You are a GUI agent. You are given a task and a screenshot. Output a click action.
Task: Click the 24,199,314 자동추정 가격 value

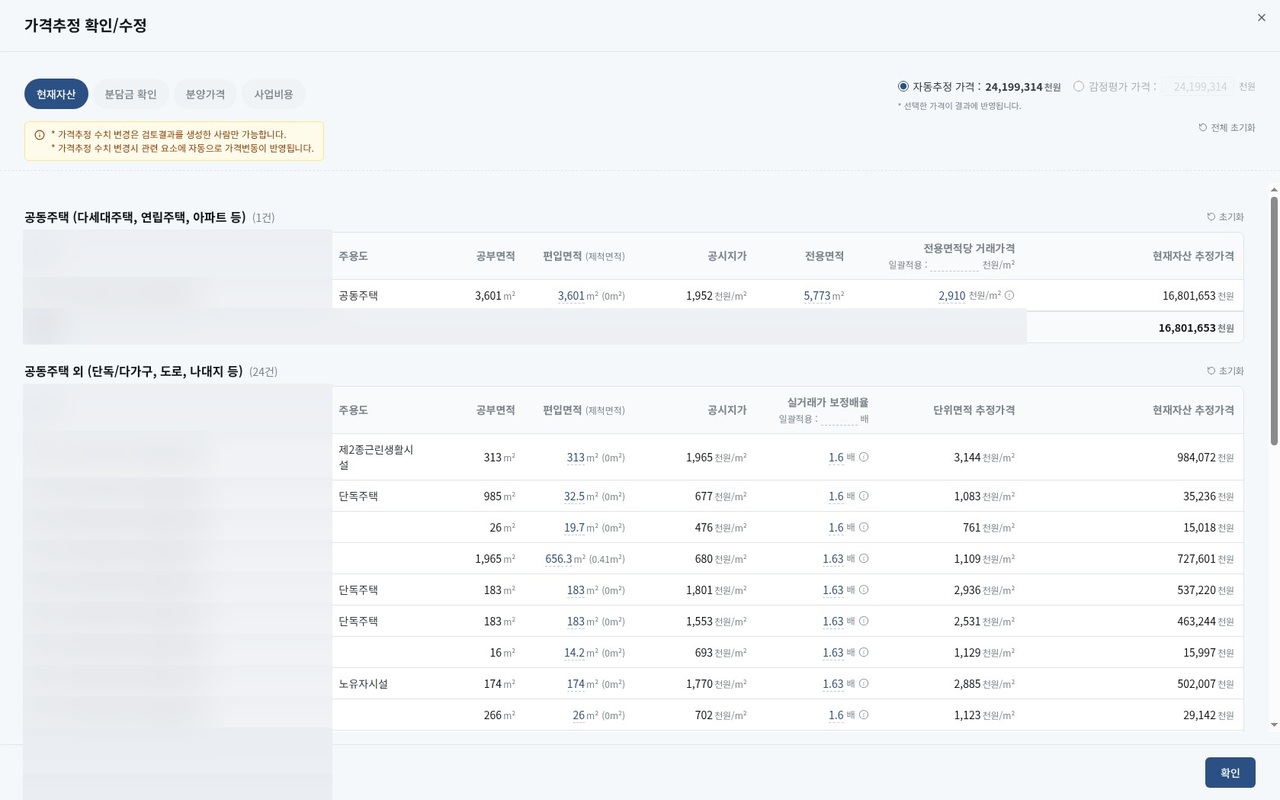click(x=1014, y=87)
